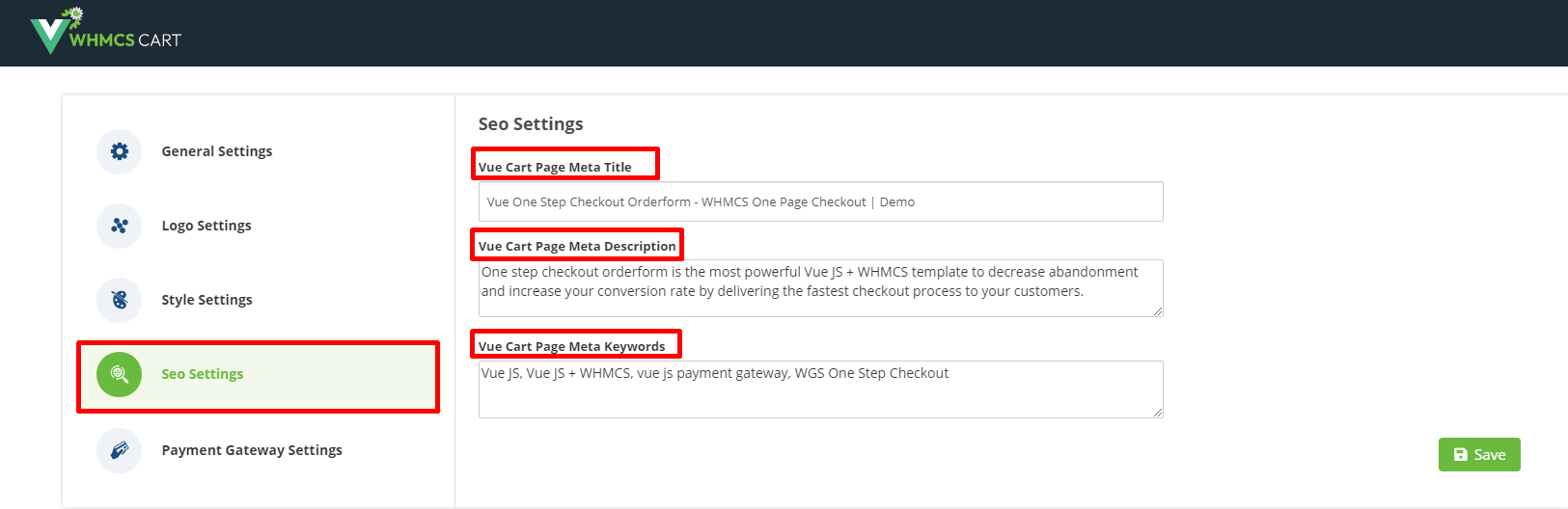Viewport: 1568px width, 509px height.
Task: Switch to Logo Settings tab
Action: (x=206, y=226)
